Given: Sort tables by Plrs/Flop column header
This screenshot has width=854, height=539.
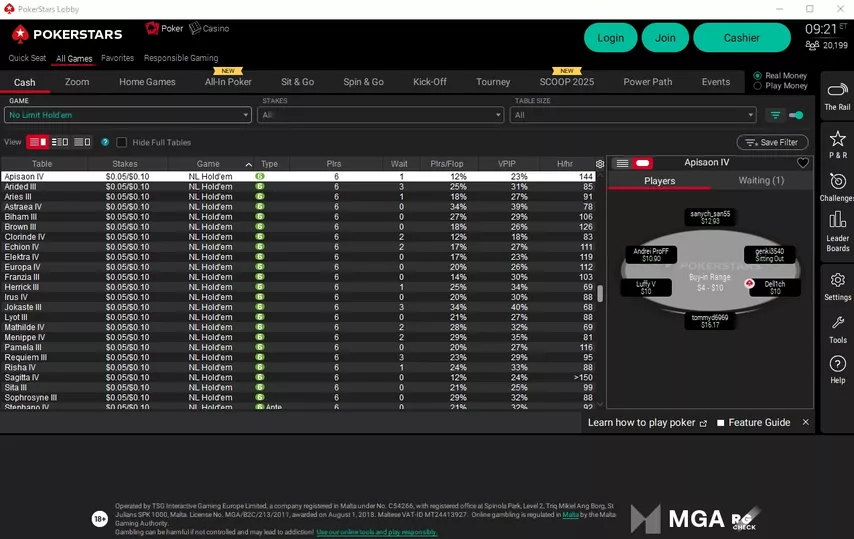Looking at the screenshot, I should click(447, 164).
